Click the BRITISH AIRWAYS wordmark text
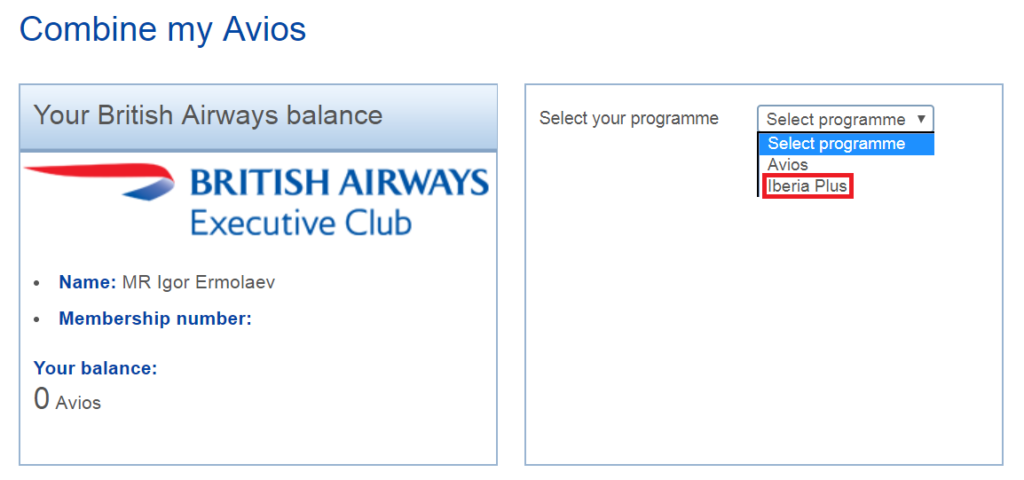Screen dimensions: 1024x480 339,183
